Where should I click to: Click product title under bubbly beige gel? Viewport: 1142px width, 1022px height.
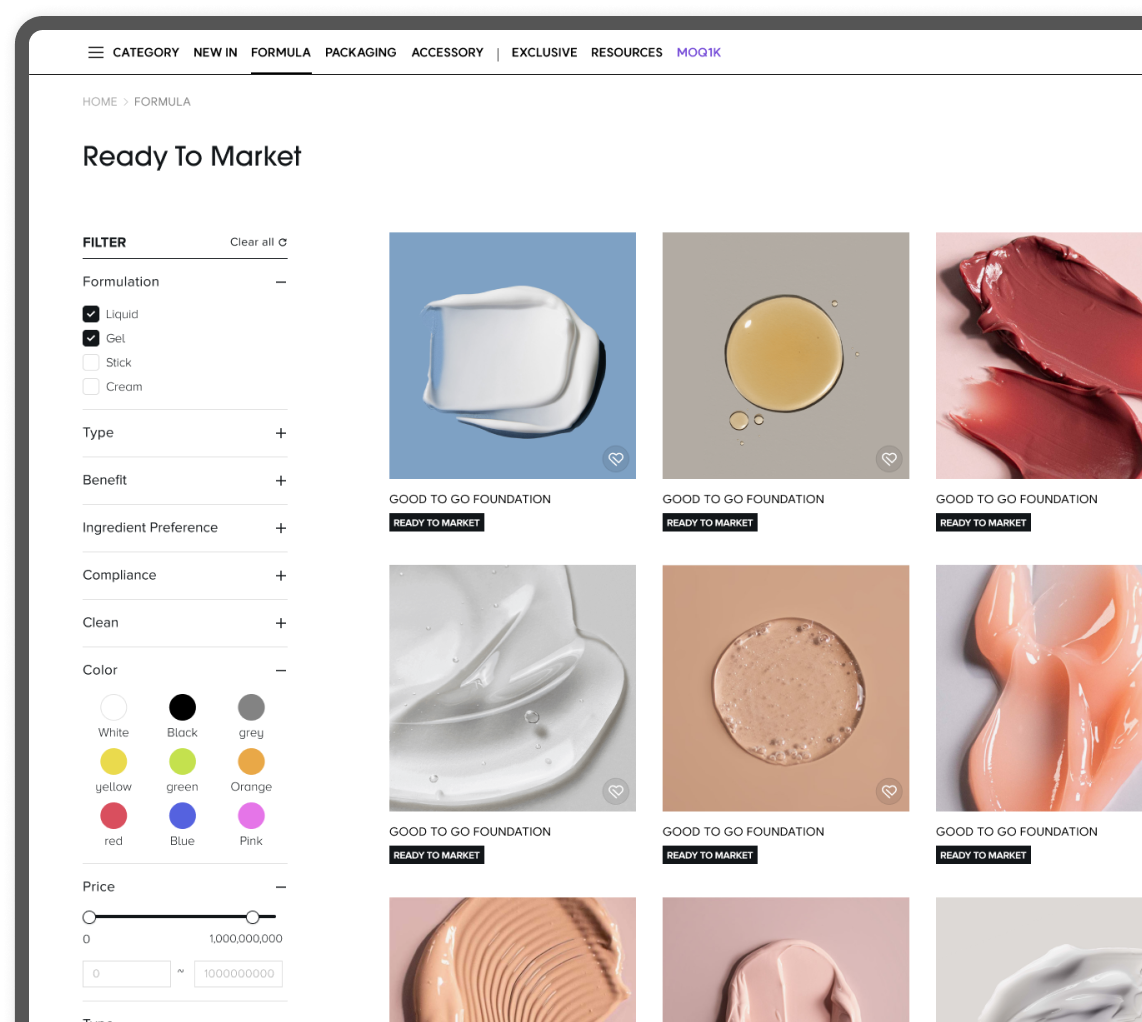(x=744, y=832)
